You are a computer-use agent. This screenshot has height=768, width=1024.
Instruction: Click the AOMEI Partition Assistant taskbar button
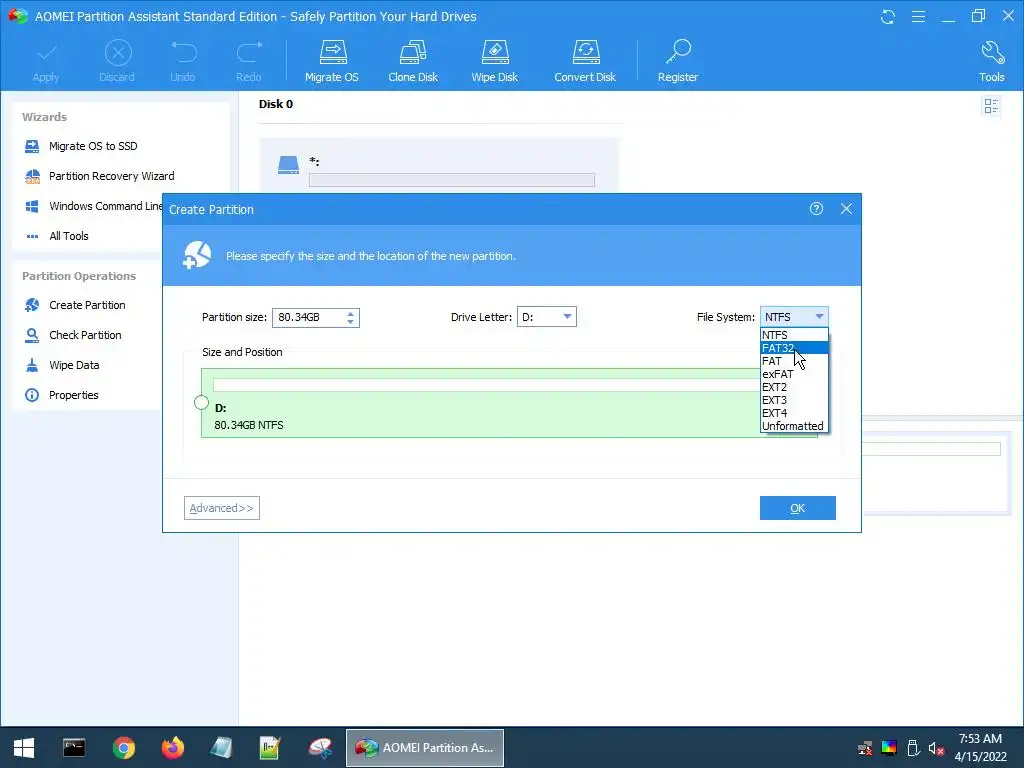pyautogui.click(x=425, y=748)
